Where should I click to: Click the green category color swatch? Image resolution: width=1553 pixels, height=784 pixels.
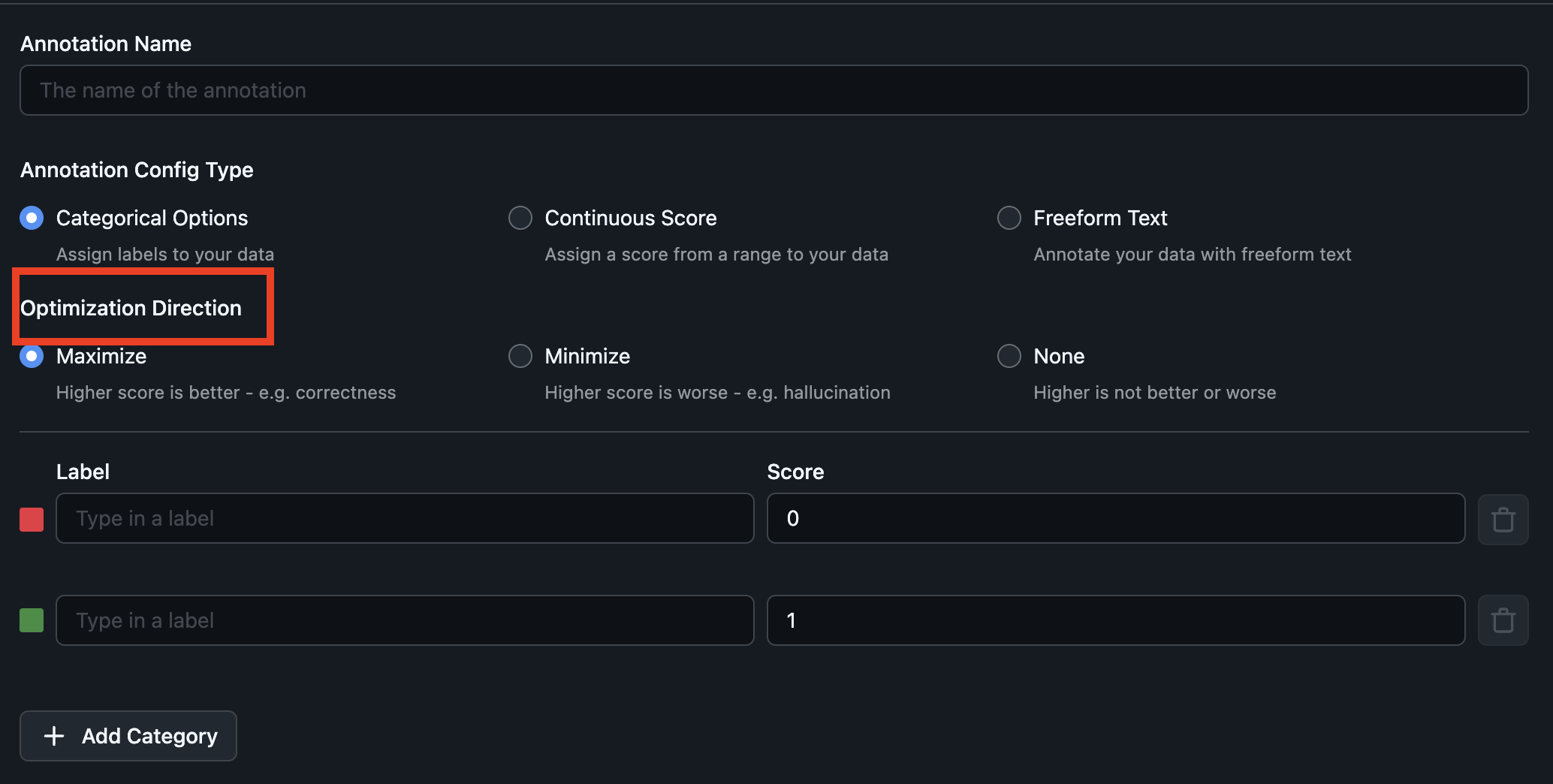coord(32,620)
